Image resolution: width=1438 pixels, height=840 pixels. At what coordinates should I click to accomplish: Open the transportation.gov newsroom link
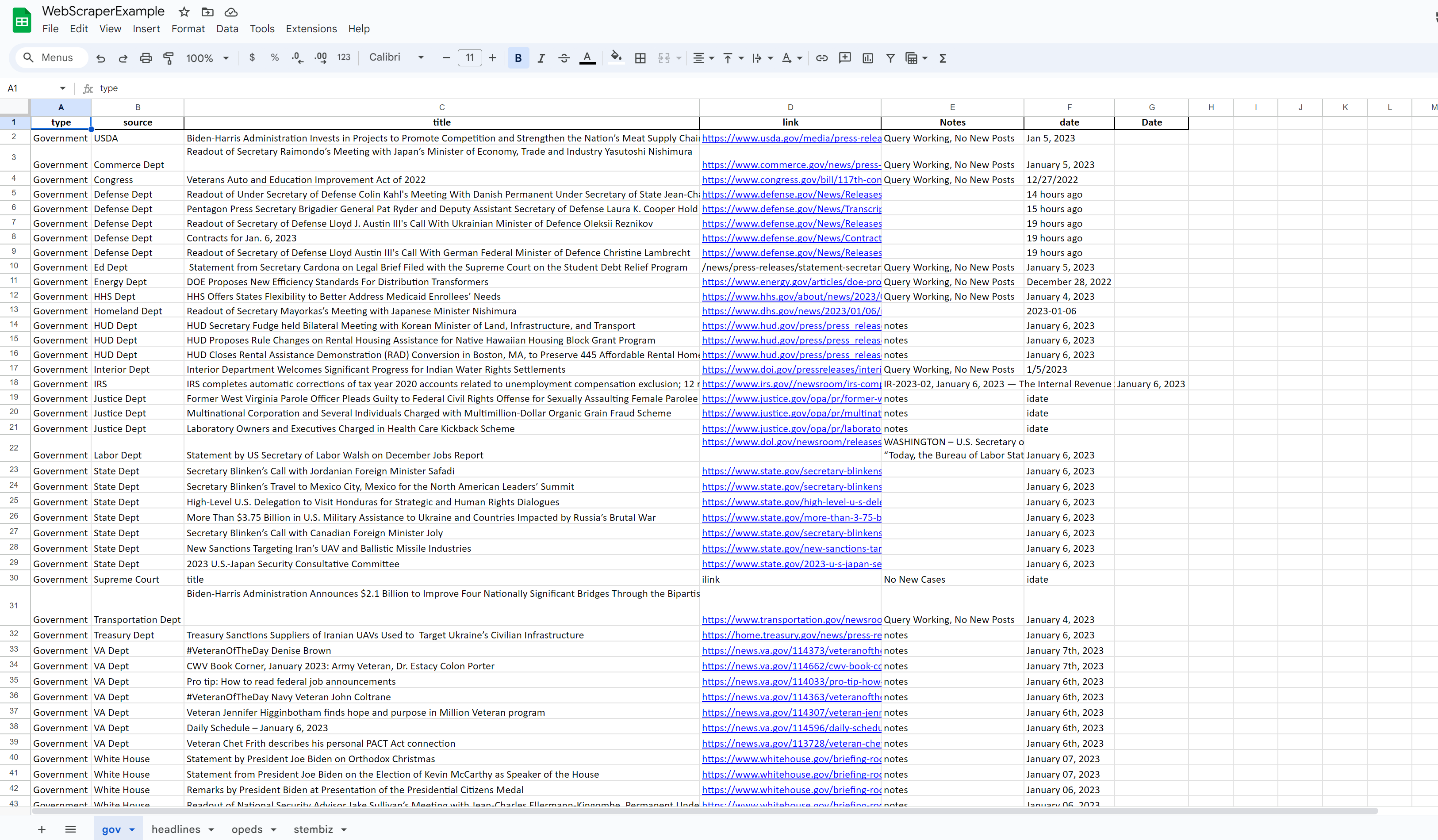[791, 620]
